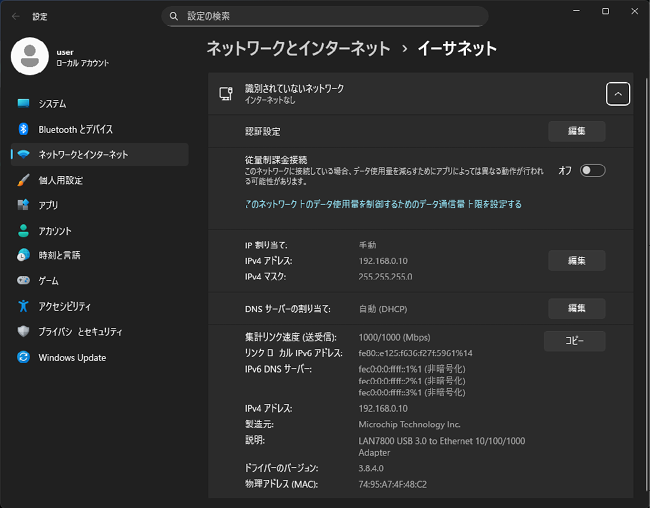Click the back arrow in the title bar
This screenshot has height=508, width=650.
(x=16, y=17)
